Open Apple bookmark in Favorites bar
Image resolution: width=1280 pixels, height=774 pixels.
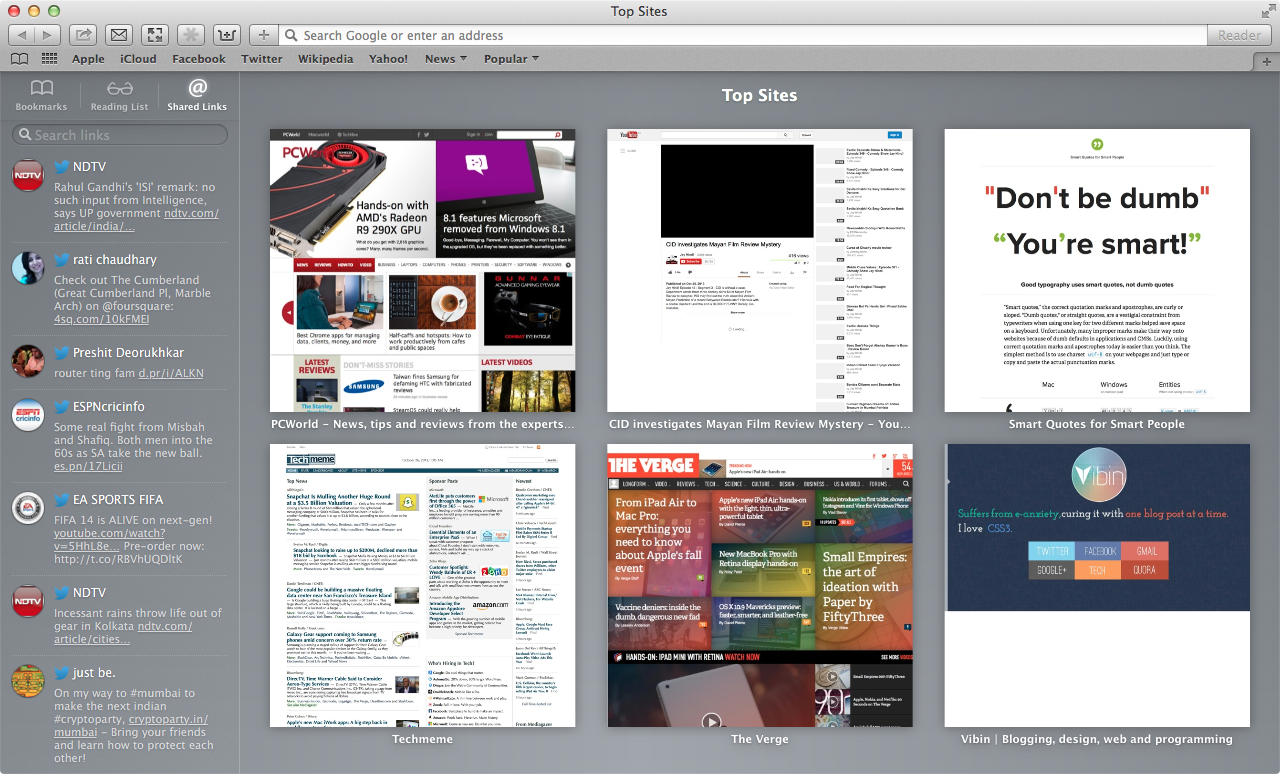88,59
